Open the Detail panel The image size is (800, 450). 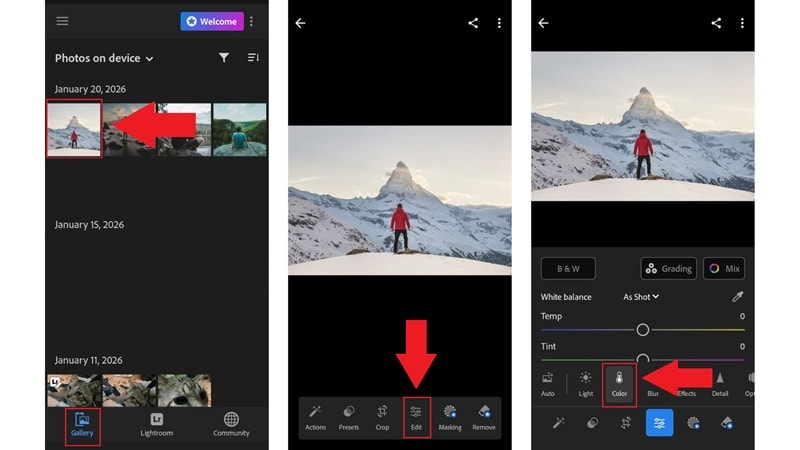click(x=720, y=384)
